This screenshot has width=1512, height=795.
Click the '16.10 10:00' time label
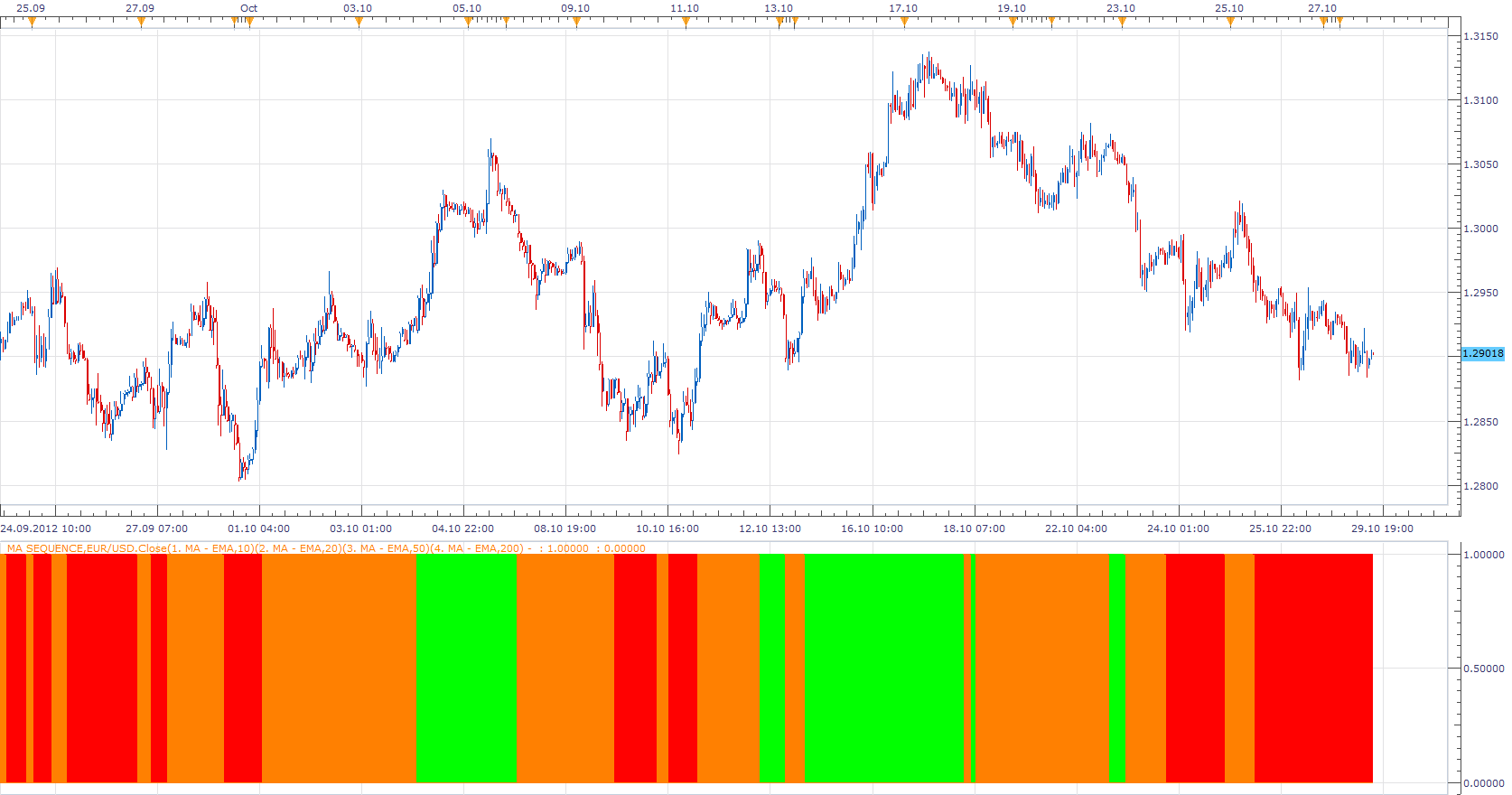873,528
